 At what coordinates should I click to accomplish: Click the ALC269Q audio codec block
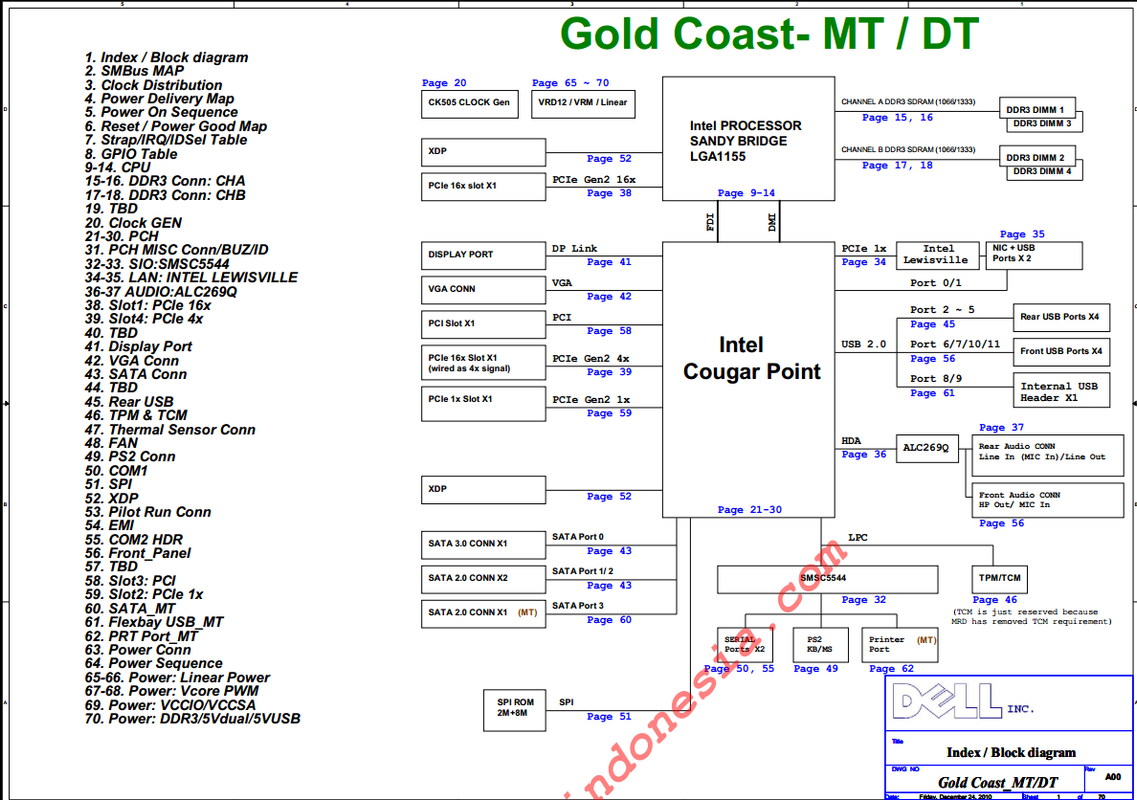pos(927,448)
